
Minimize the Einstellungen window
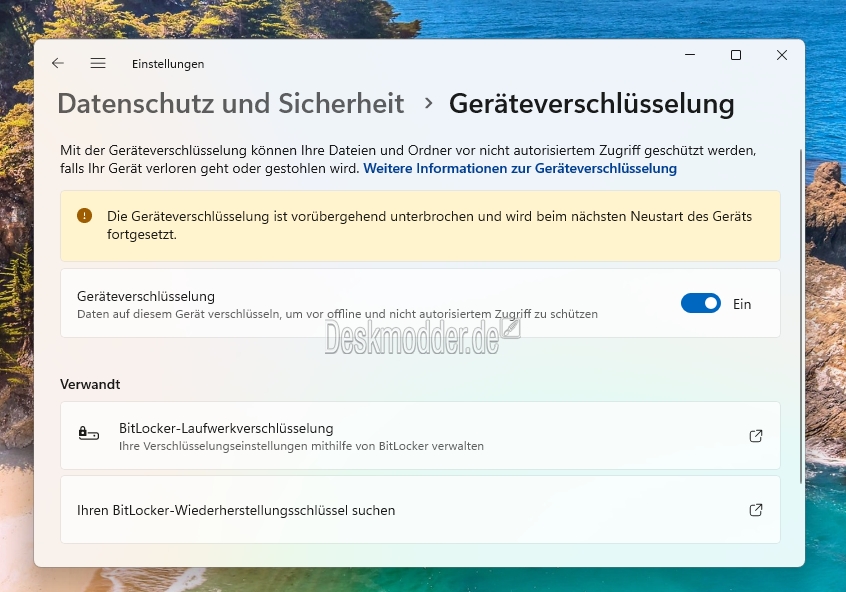coord(690,55)
